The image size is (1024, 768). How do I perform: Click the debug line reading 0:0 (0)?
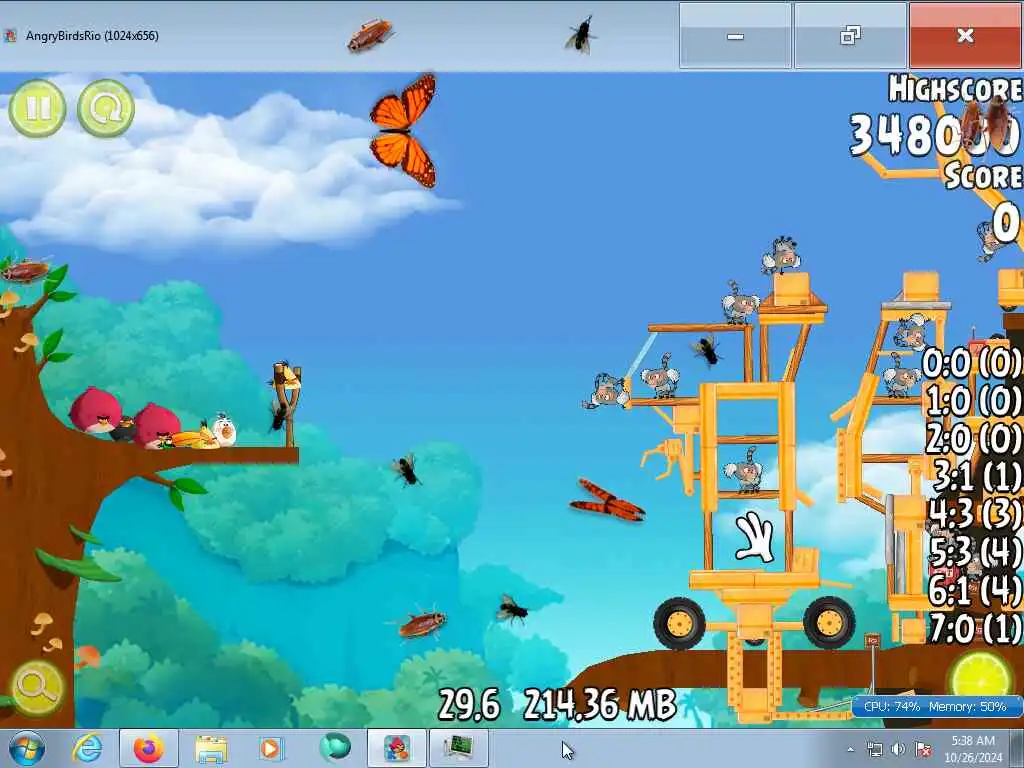point(972,362)
